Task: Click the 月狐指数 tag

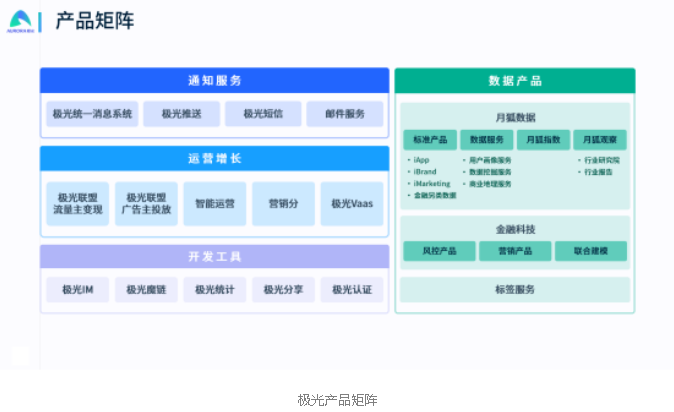Action: click(x=543, y=140)
